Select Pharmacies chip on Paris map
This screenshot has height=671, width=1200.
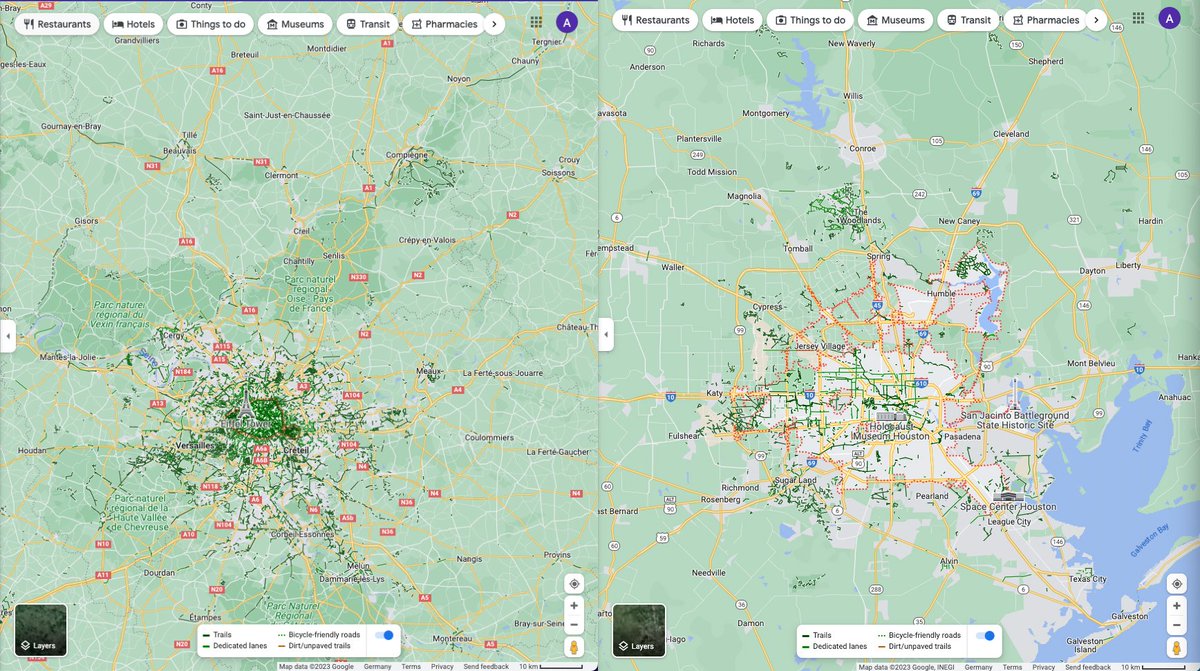pos(445,24)
